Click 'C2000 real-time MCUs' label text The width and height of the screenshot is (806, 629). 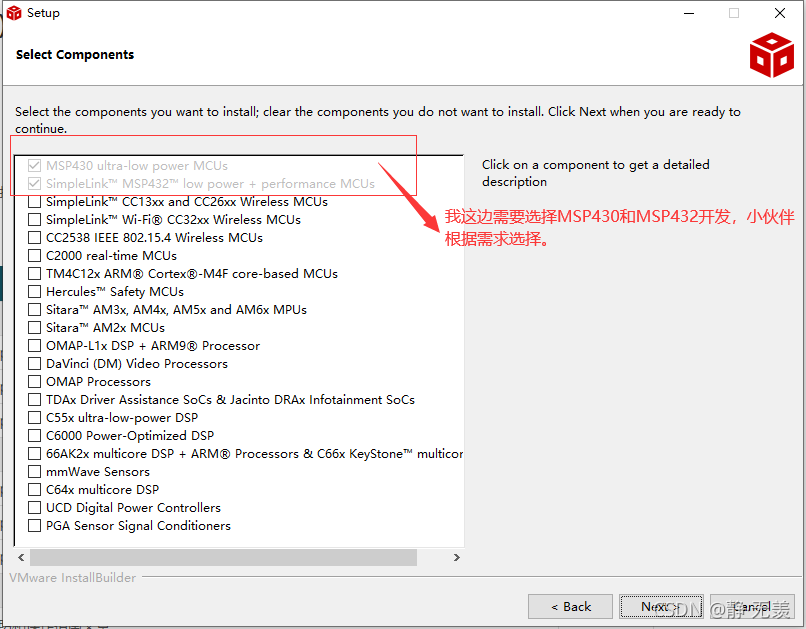(111, 255)
